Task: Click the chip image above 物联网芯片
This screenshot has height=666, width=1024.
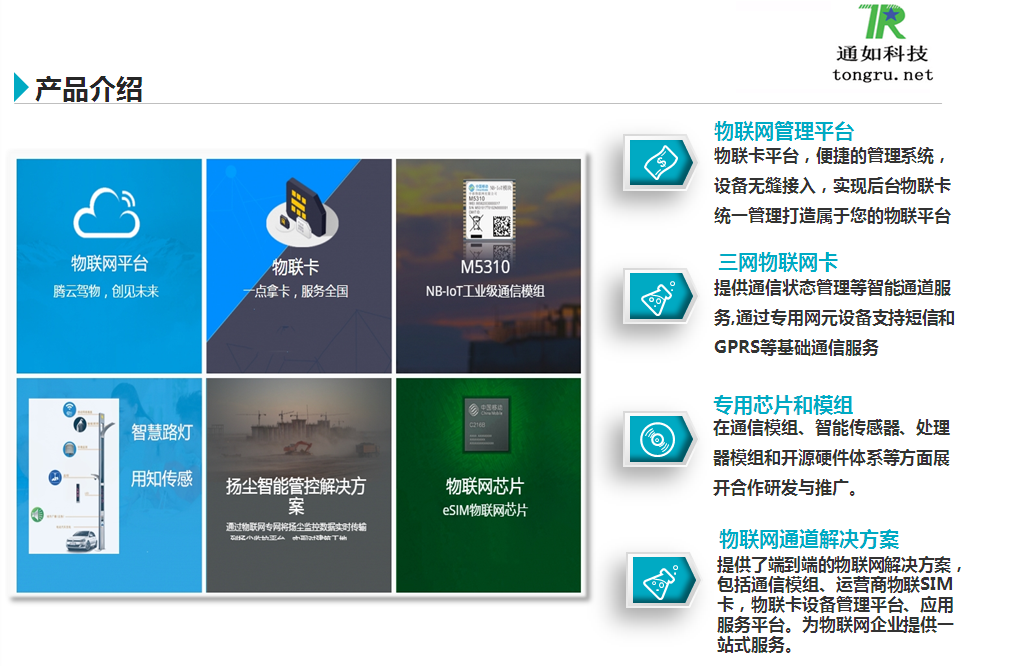Action: [x=486, y=432]
